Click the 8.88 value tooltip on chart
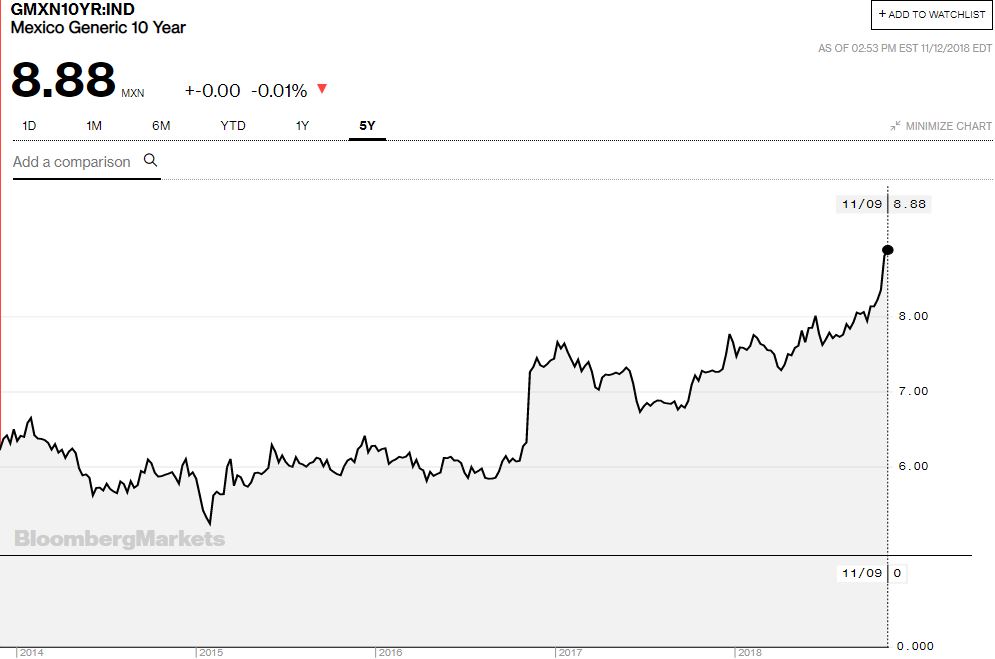995x659 pixels. (x=909, y=204)
